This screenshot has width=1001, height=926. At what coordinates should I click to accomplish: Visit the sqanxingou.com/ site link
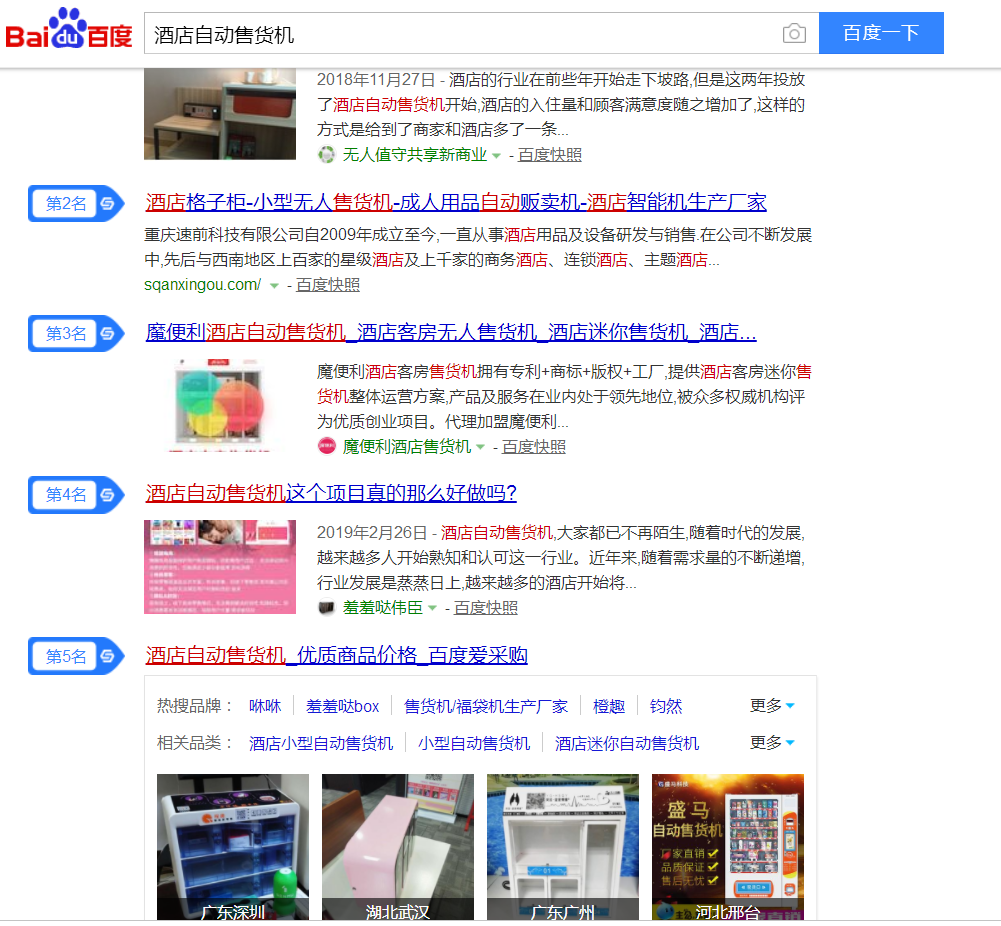[202, 285]
